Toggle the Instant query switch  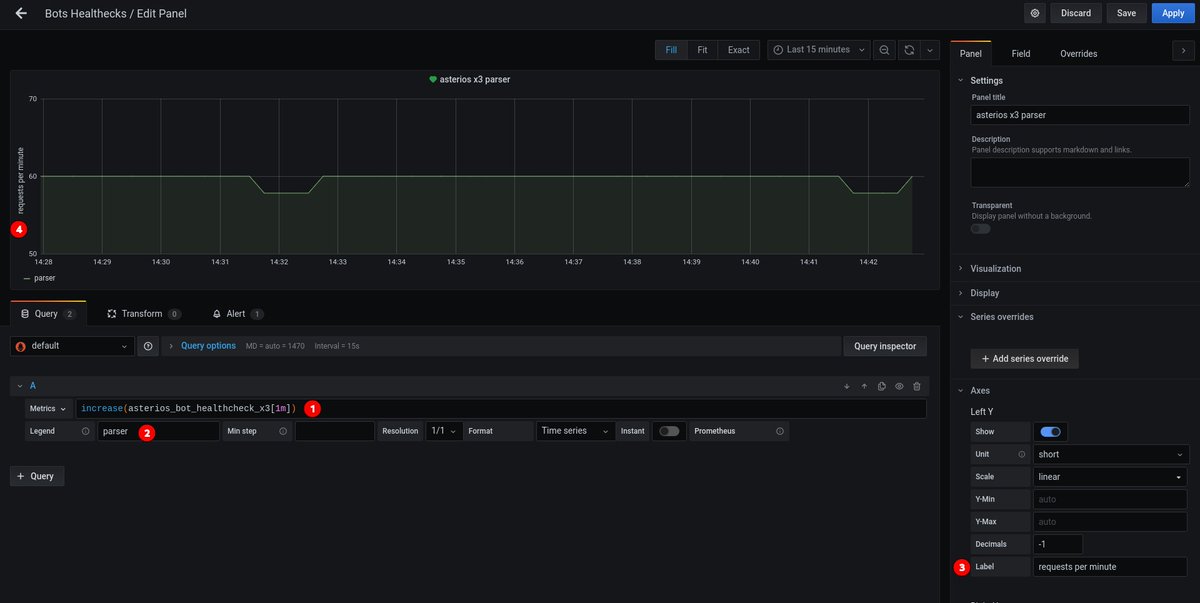pyautogui.click(x=669, y=431)
